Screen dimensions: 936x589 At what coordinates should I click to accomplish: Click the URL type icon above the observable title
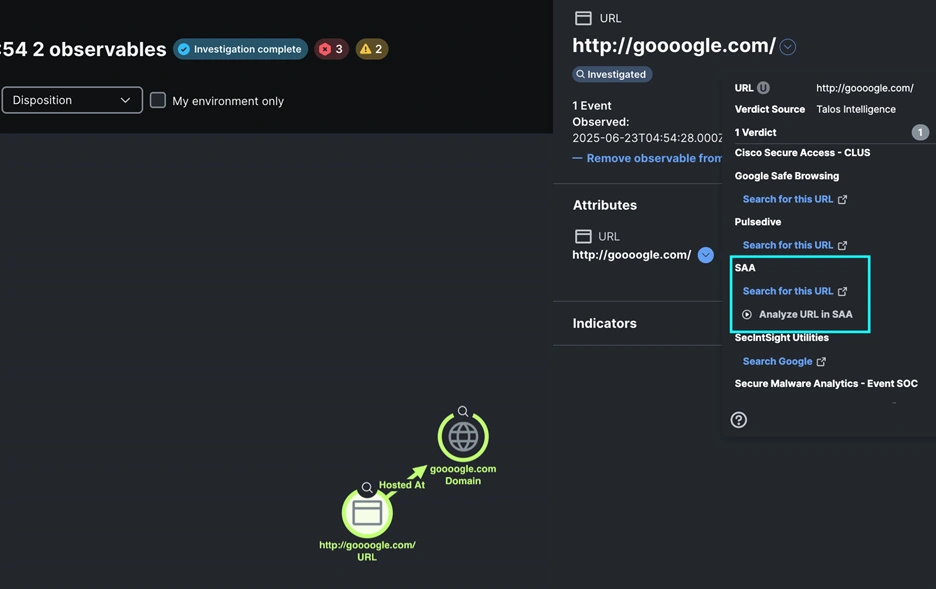pos(585,17)
